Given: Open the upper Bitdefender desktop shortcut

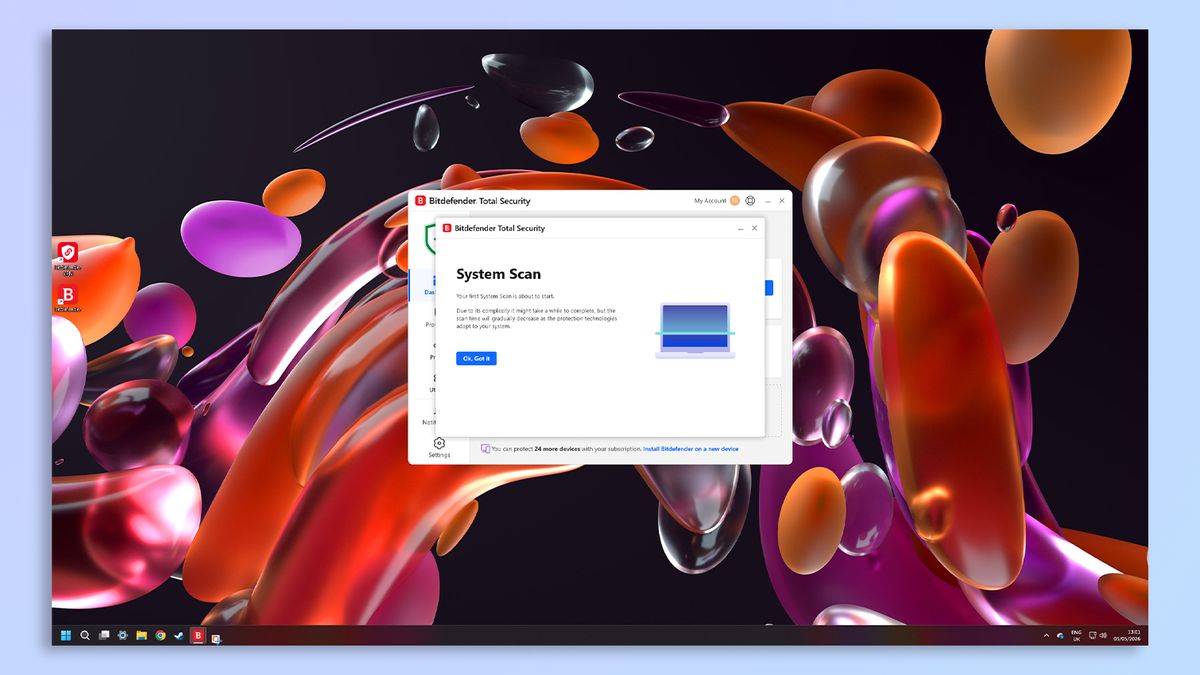Looking at the screenshot, I should pyautogui.click(x=68, y=256).
